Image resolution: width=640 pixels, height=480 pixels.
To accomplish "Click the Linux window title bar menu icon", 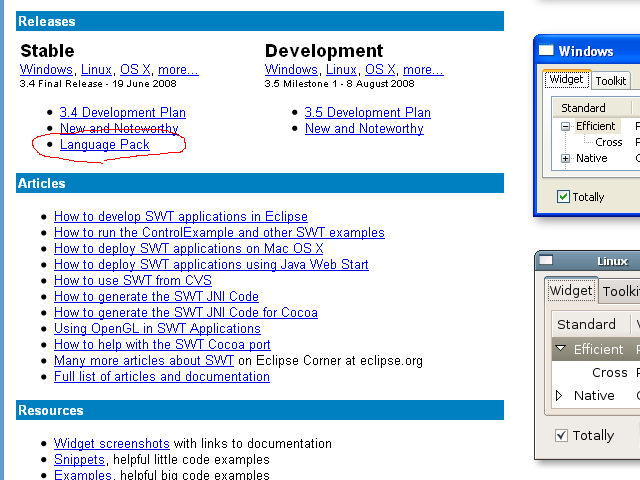I will coord(546,260).
